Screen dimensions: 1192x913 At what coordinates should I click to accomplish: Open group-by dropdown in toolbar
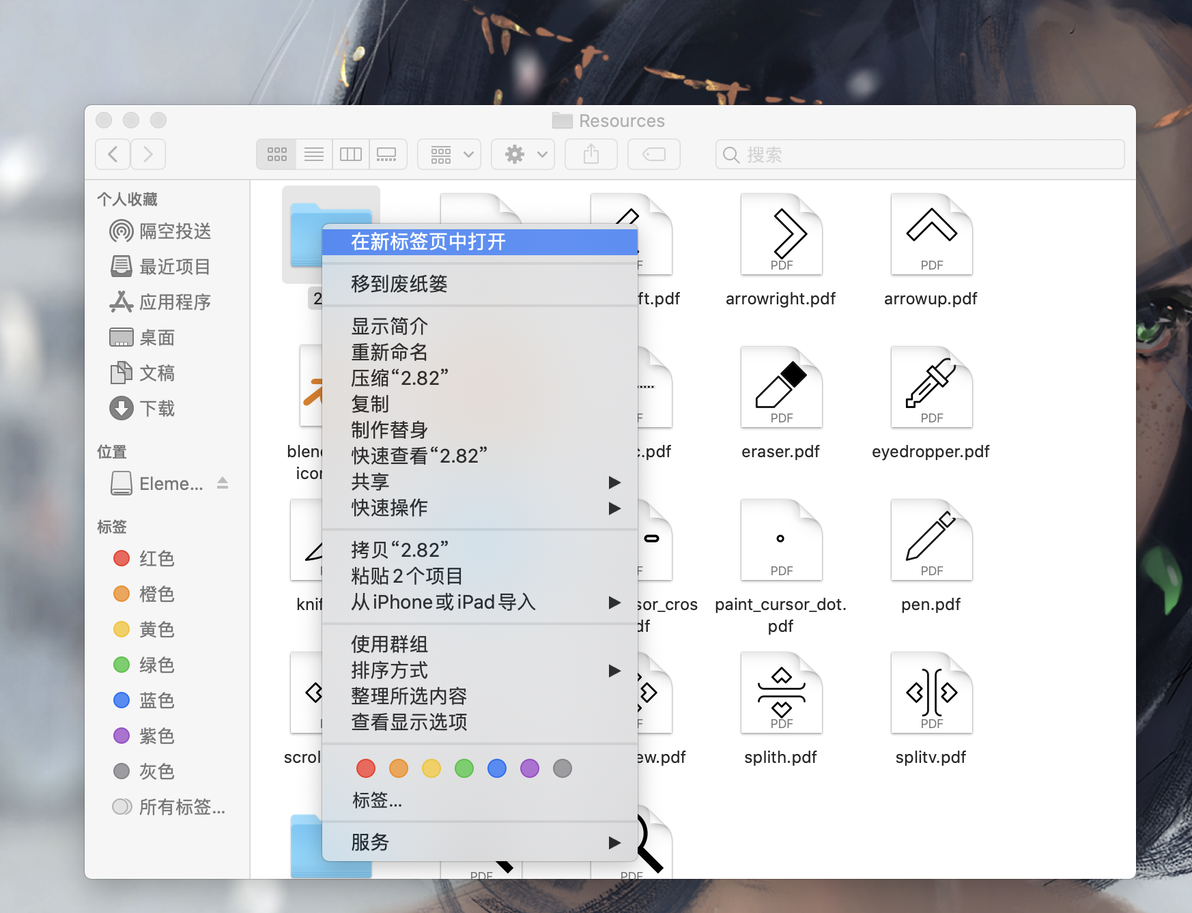(x=449, y=154)
